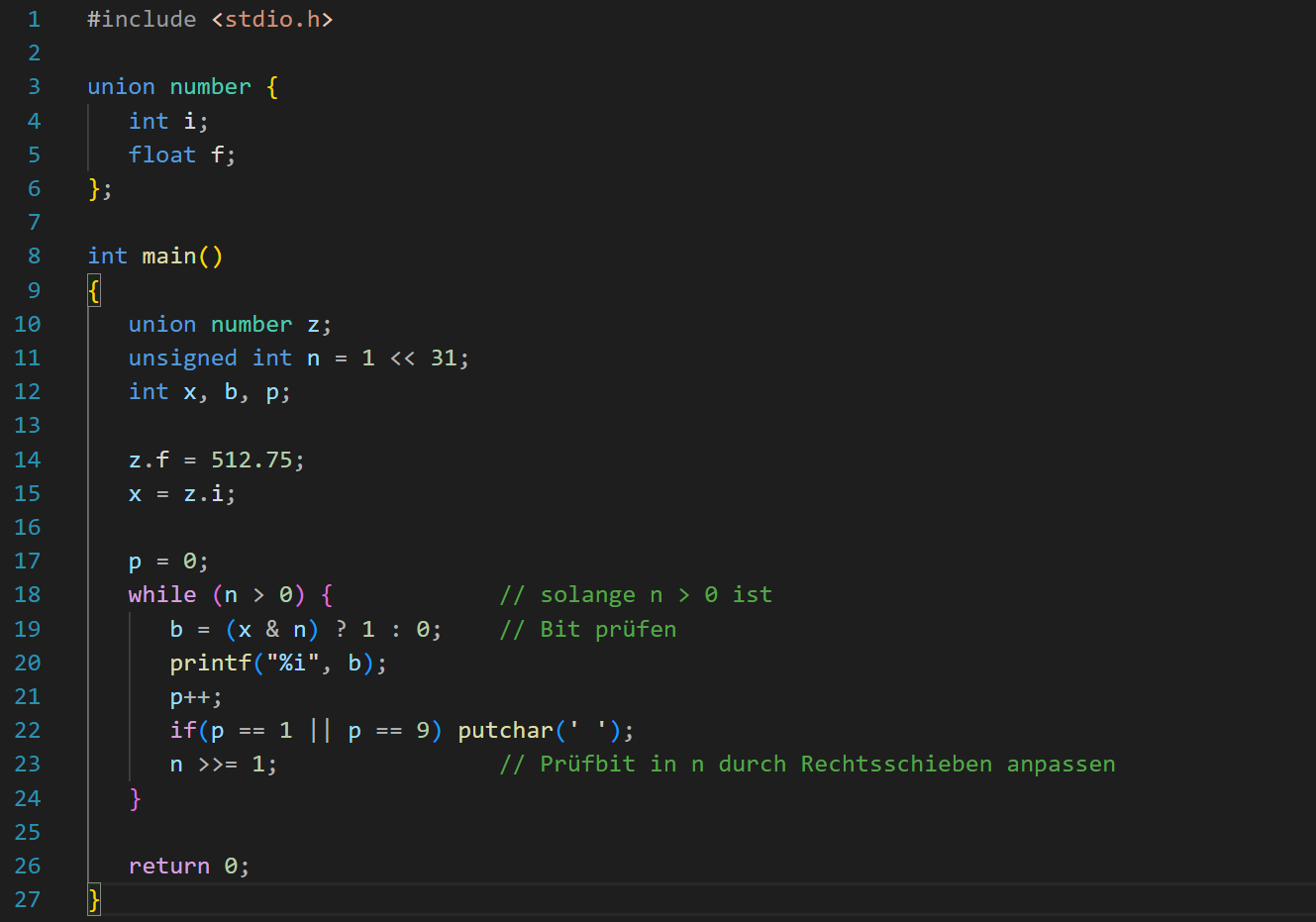Image resolution: width=1316 pixels, height=922 pixels.
Task: Click the '// solange n > 0 ist' comment
Action: click(636, 594)
